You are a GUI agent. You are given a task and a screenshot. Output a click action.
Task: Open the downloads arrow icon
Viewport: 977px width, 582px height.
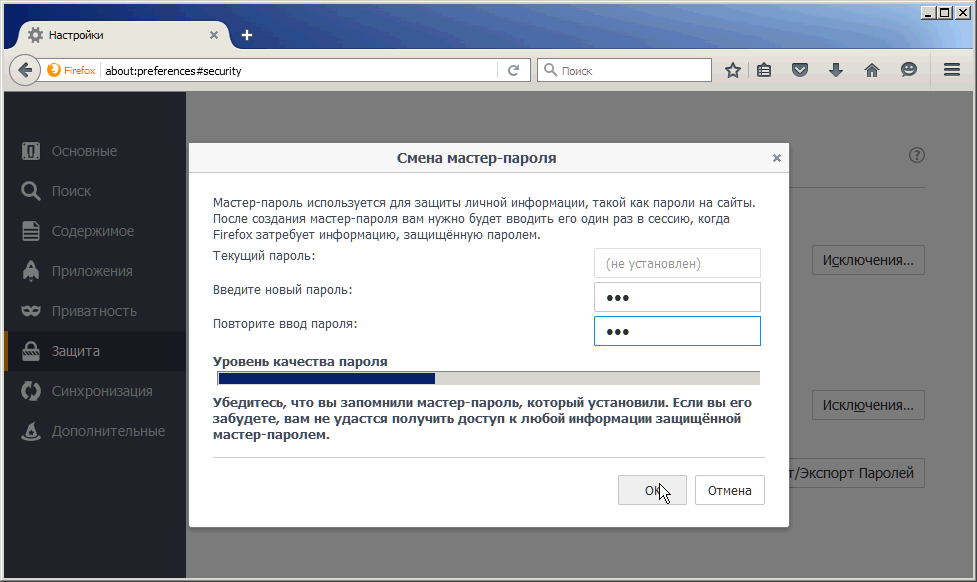(x=836, y=71)
